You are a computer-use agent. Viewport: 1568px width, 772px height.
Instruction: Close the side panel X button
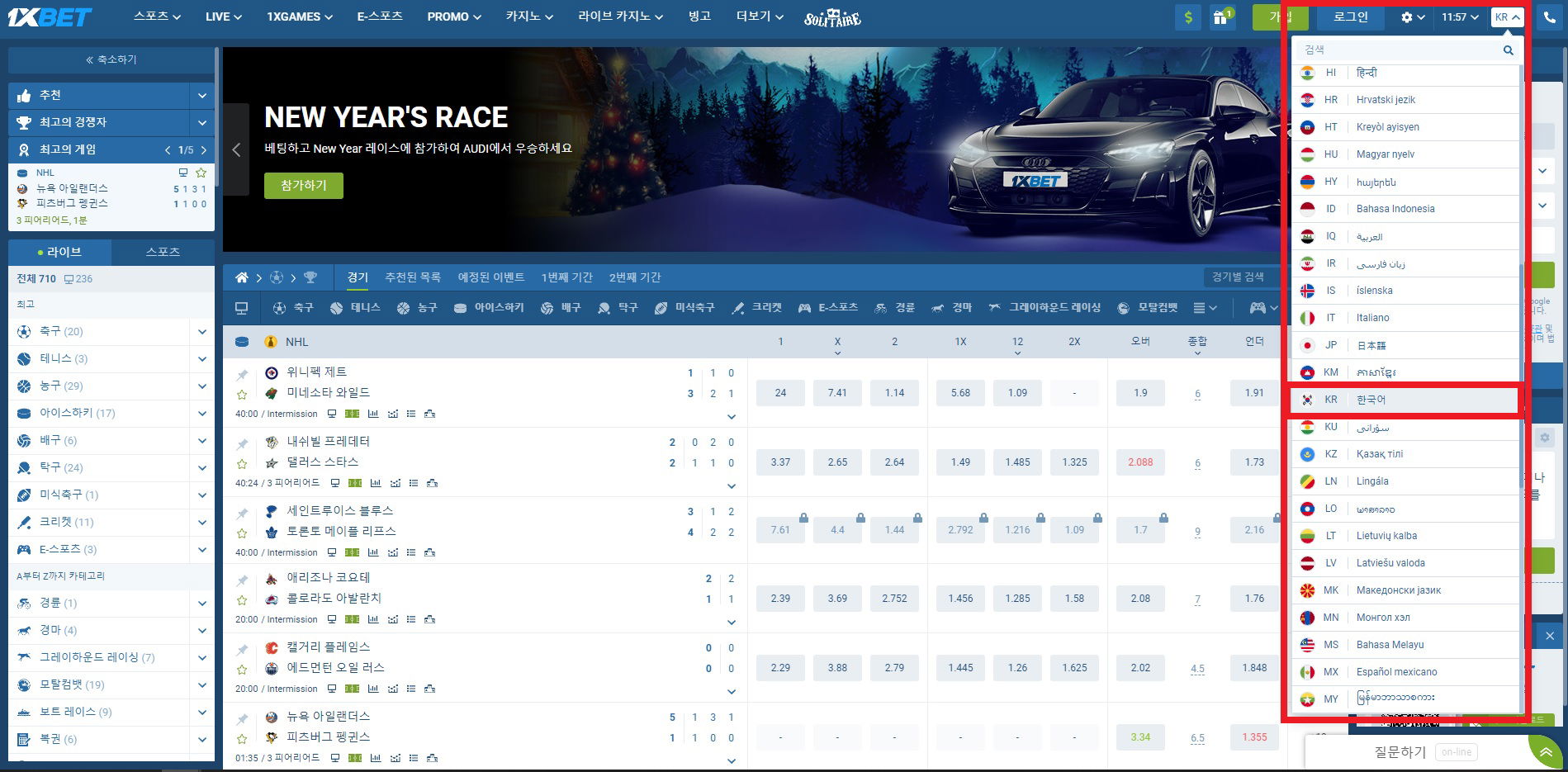click(1550, 636)
